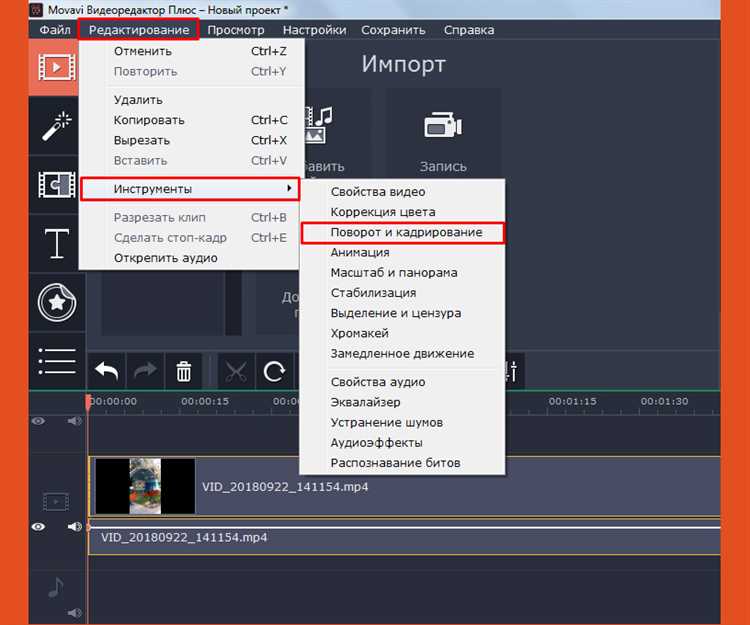Select Эквалайзер in the submenu

coord(402,402)
